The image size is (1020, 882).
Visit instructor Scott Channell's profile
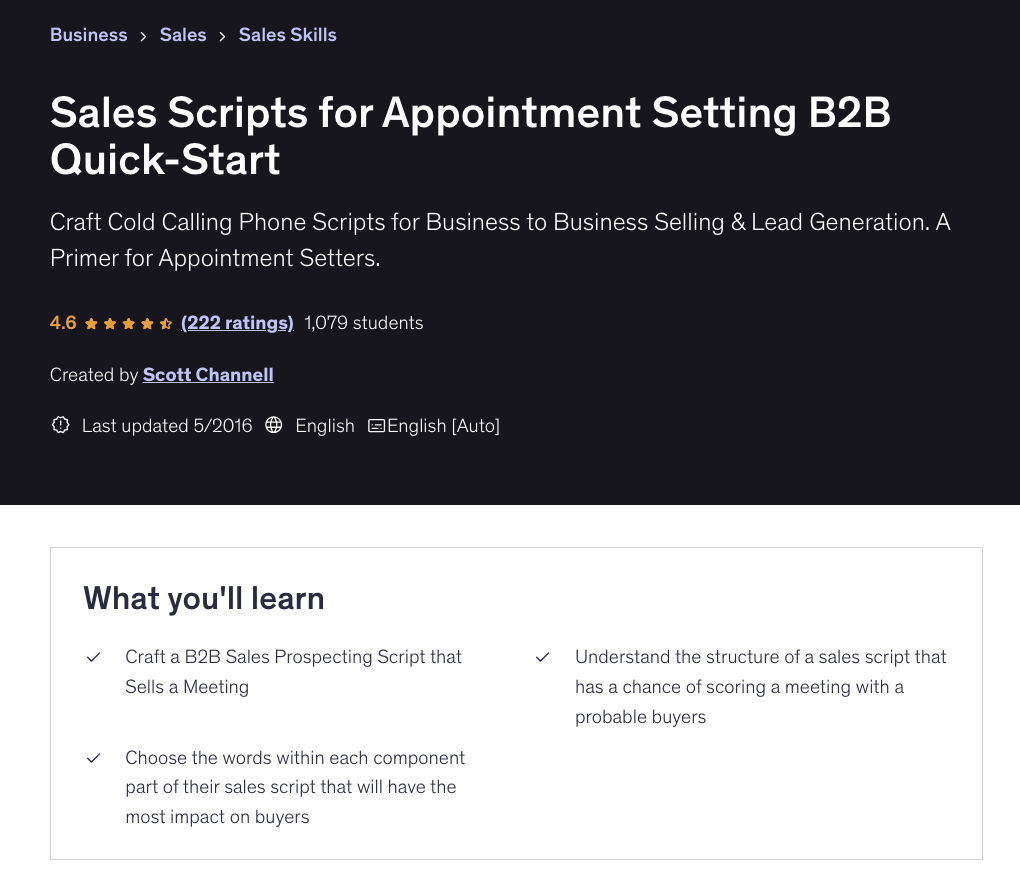208,375
